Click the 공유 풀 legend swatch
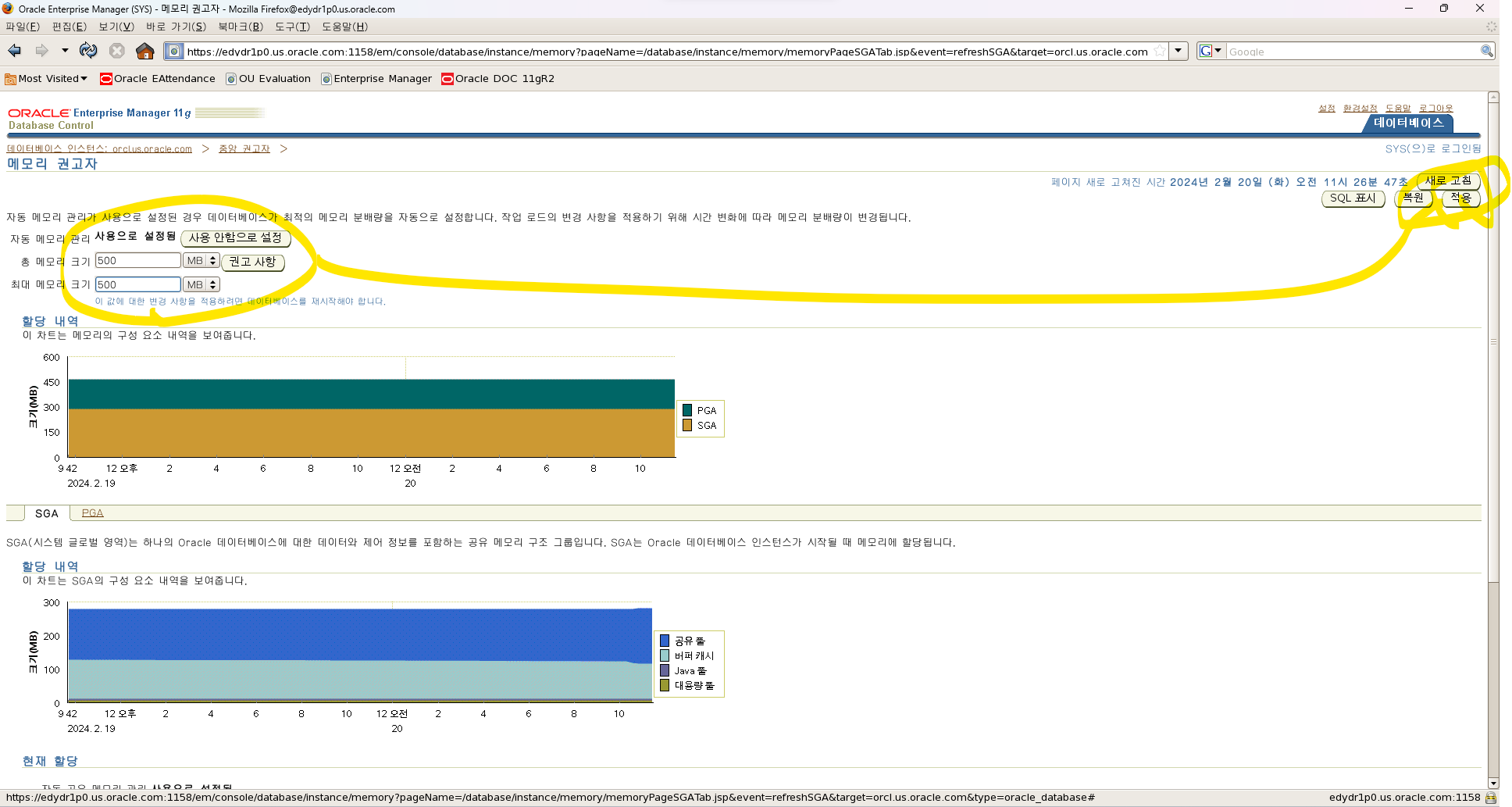The width and height of the screenshot is (1512, 807). point(665,641)
